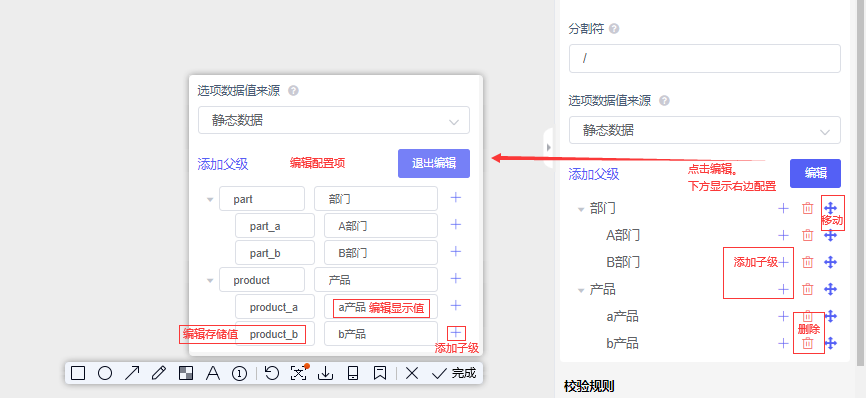Image resolution: width=866 pixels, height=398 pixels.
Task: Undo the last annotation
Action: tap(272, 374)
